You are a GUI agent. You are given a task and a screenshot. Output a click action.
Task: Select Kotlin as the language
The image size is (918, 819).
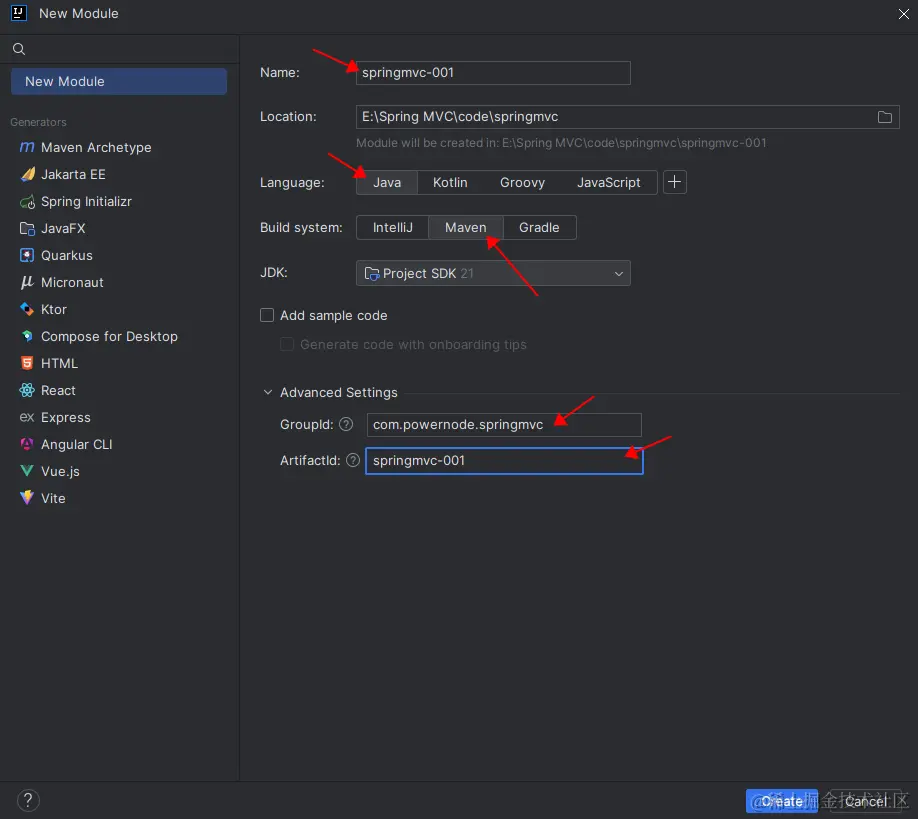point(450,183)
